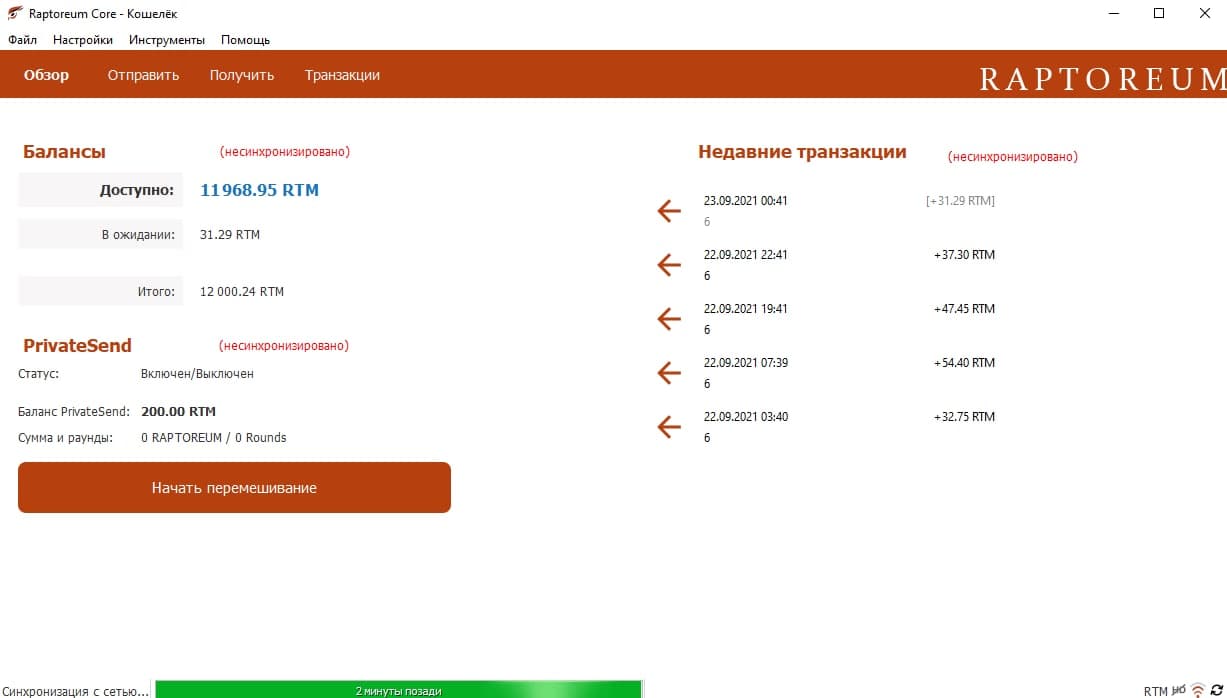Image resolution: width=1227 pixels, height=698 pixels.
Task: Open the Инструменты menu
Action: (x=167, y=40)
